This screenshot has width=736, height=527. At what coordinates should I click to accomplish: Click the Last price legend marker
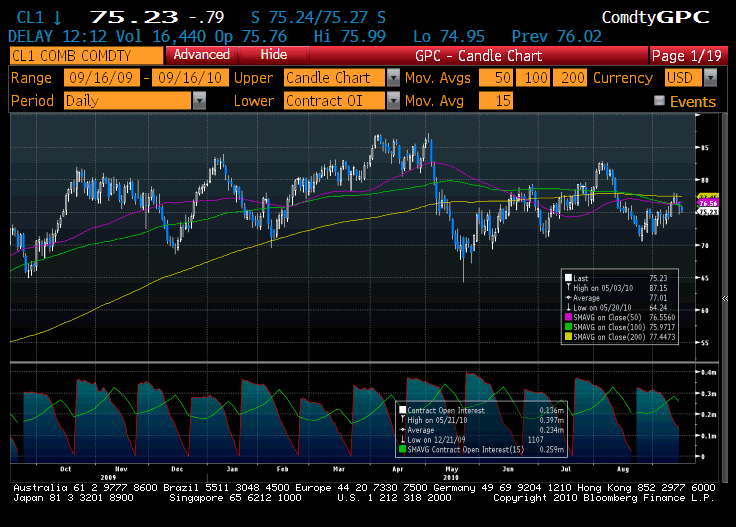(x=569, y=279)
